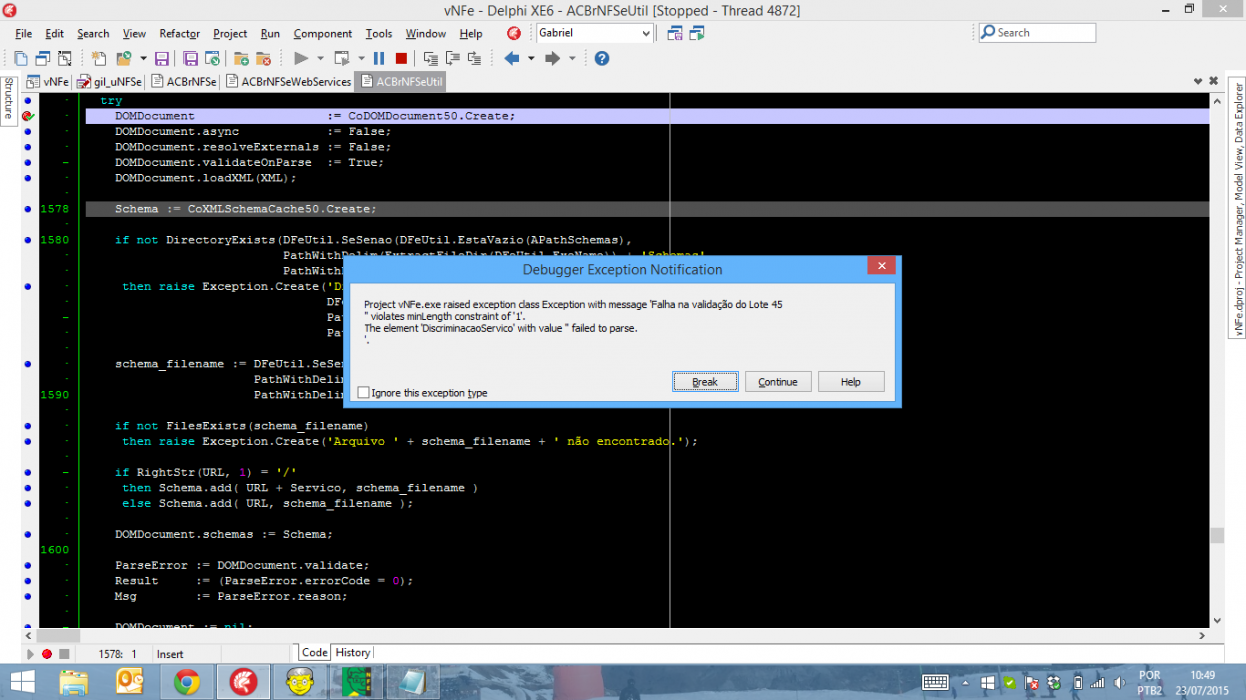Screen dimensions: 1246x700
Task: Click the grey Run play arrow icon
Action: [301, 59]
